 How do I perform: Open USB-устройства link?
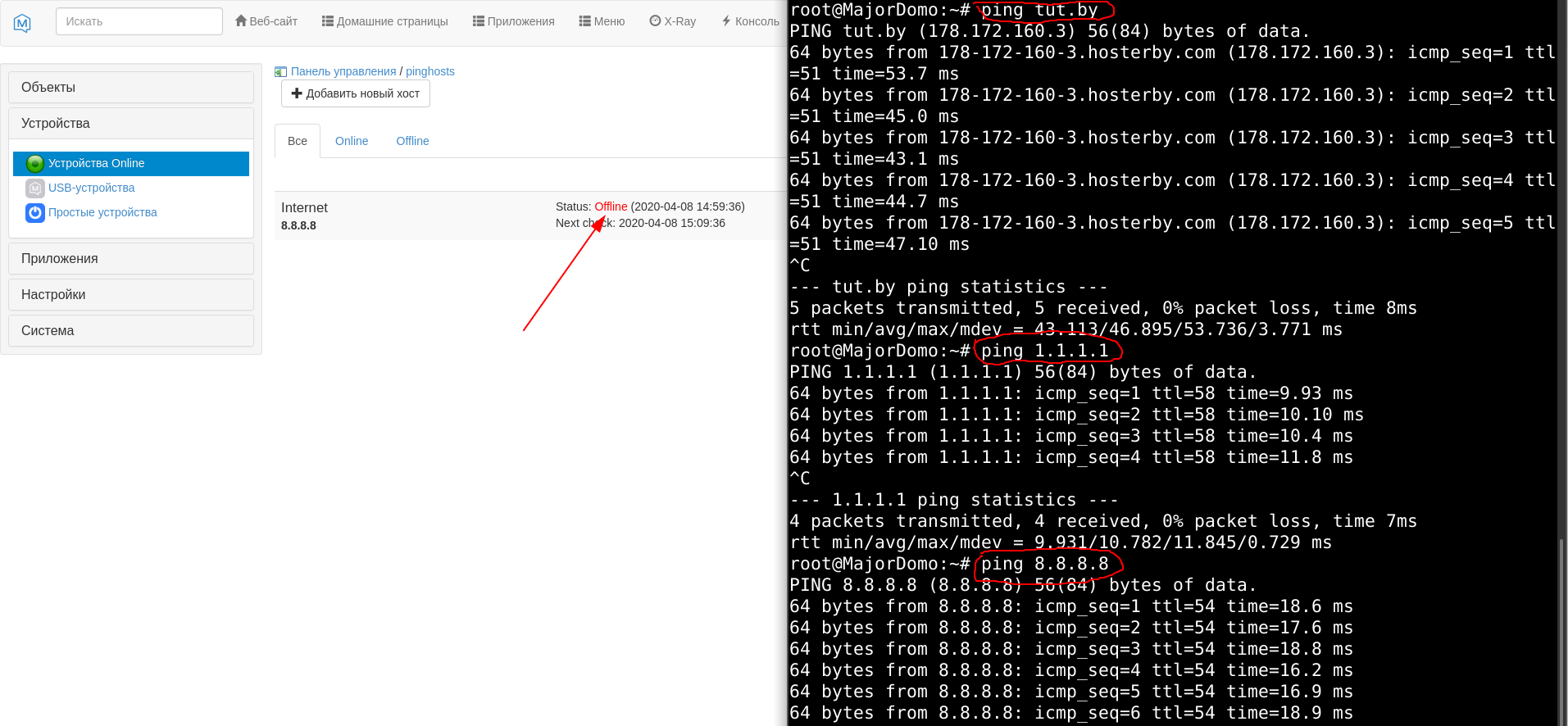[92, 188]
